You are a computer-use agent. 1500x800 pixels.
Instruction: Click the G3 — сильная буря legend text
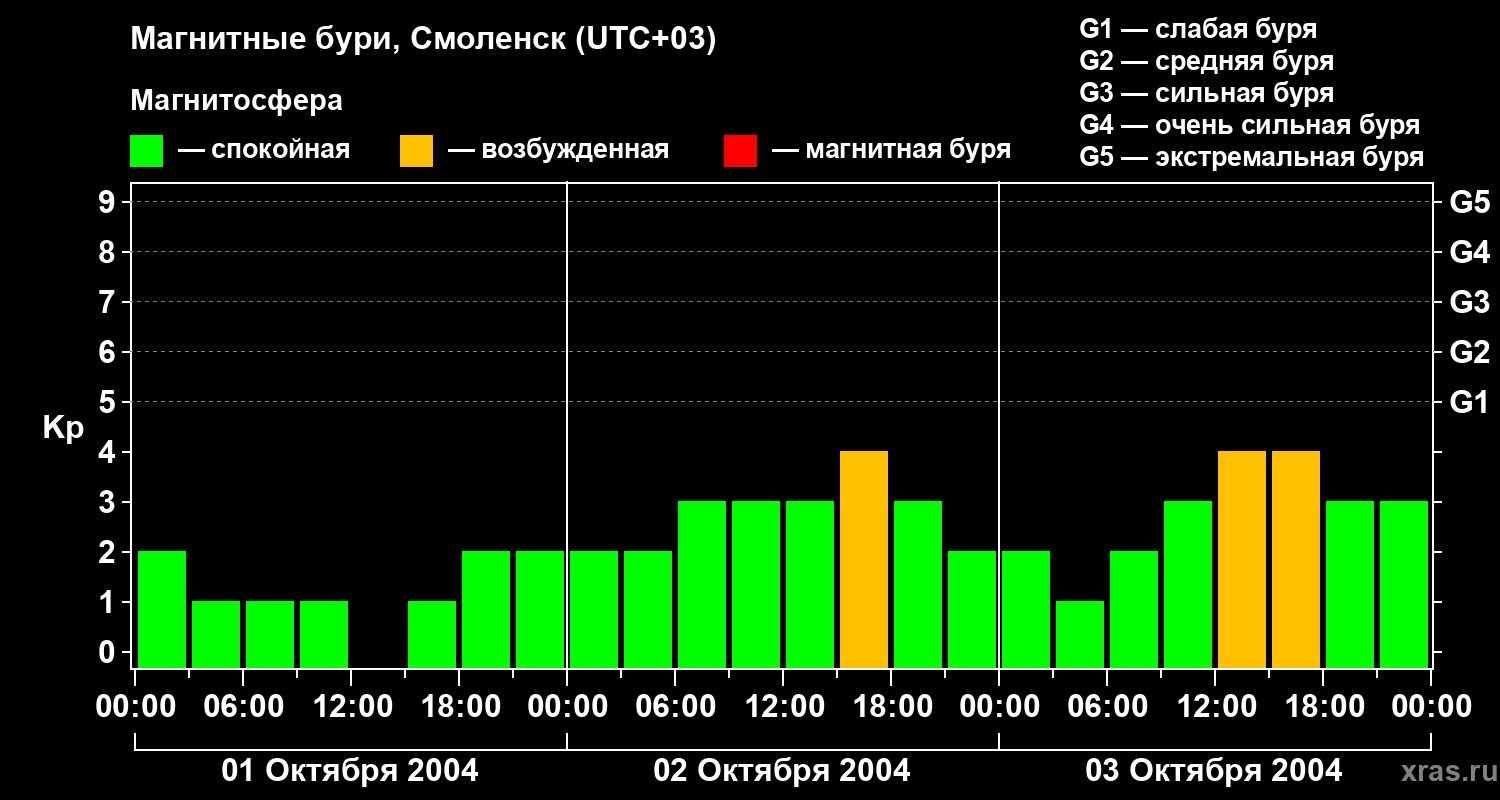pos(1207,93)
